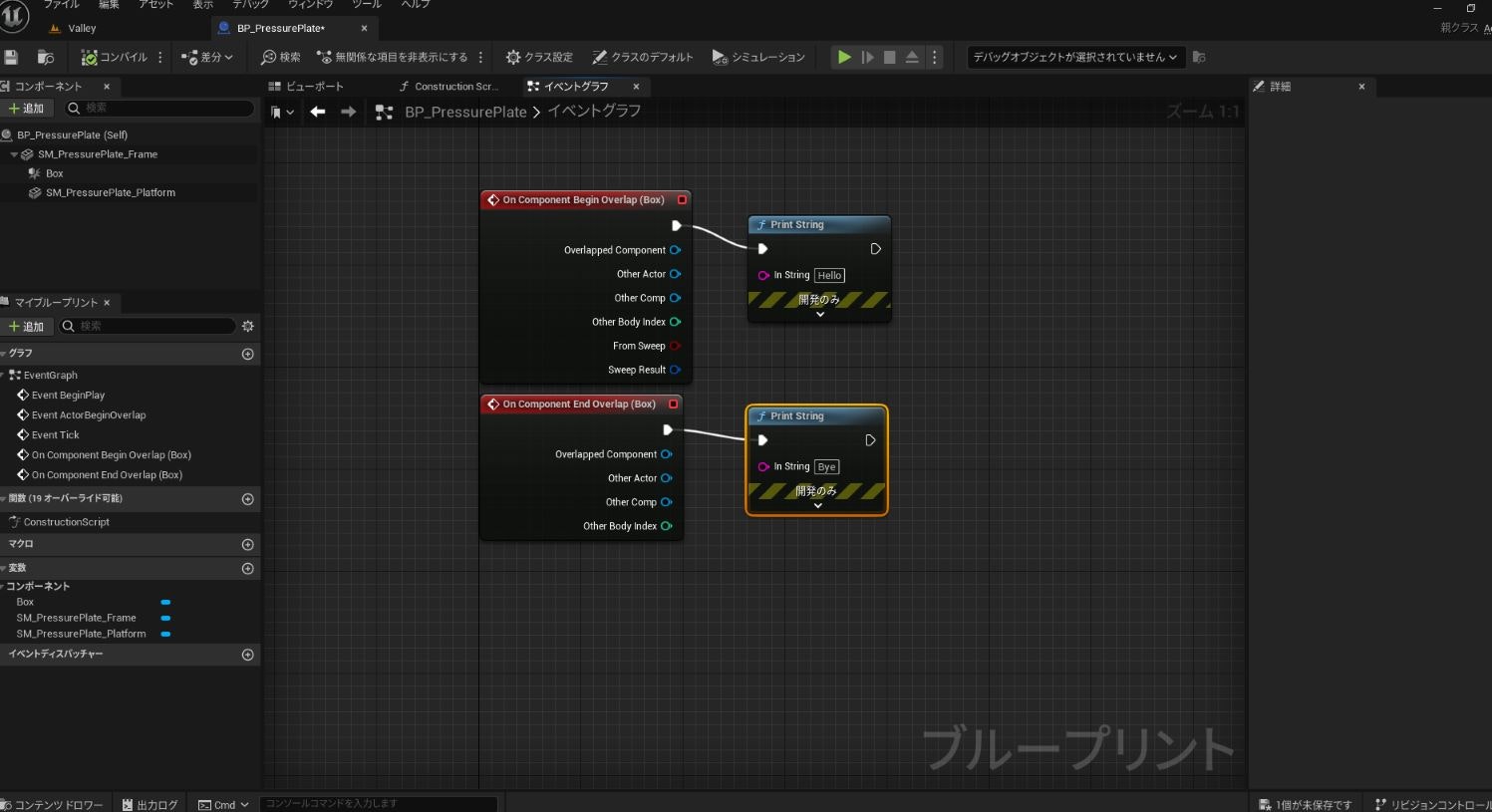The height and width of the screenshot is (812, 1492).
Task: Add a new variable with 変数 plus icon
Action: click(x=248, y=569)
